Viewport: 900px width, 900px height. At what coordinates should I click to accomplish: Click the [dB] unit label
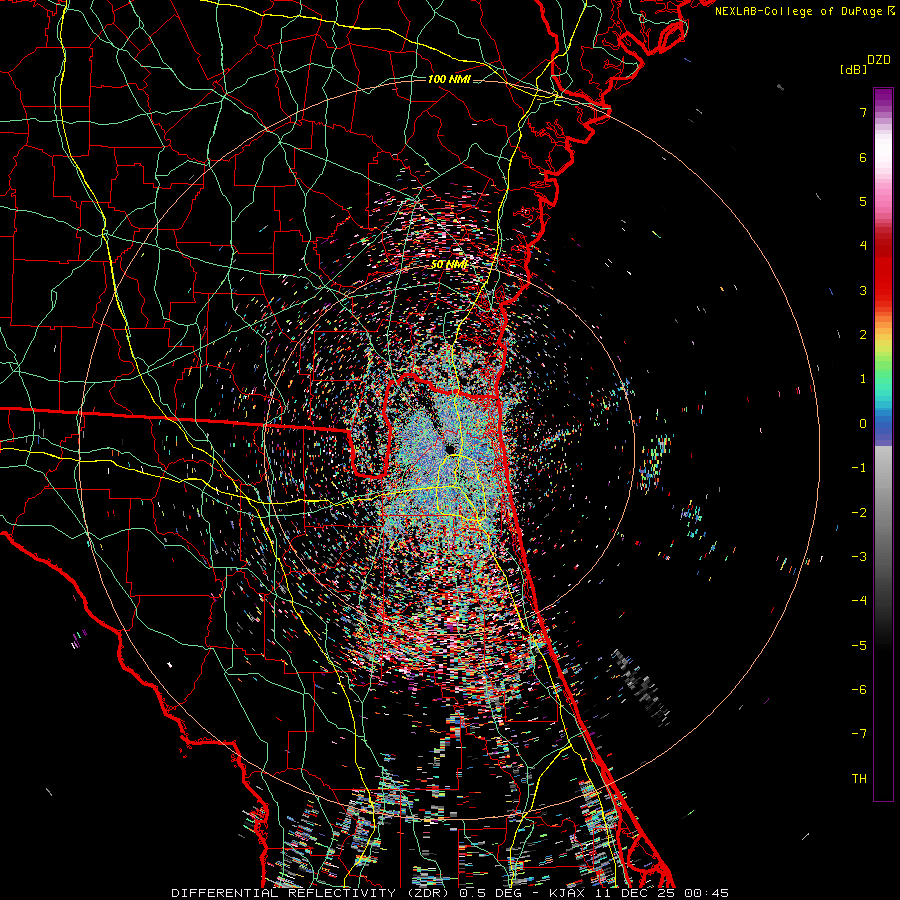(853, 69)
